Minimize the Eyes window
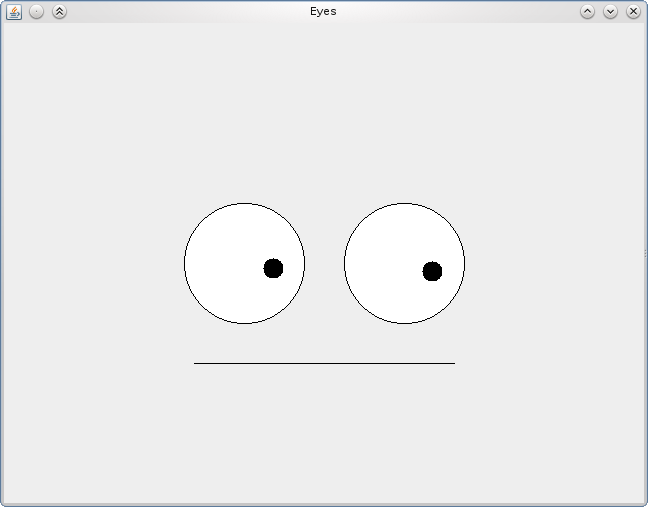Screen dimensions: 648x507 click(x=587, y=12)
